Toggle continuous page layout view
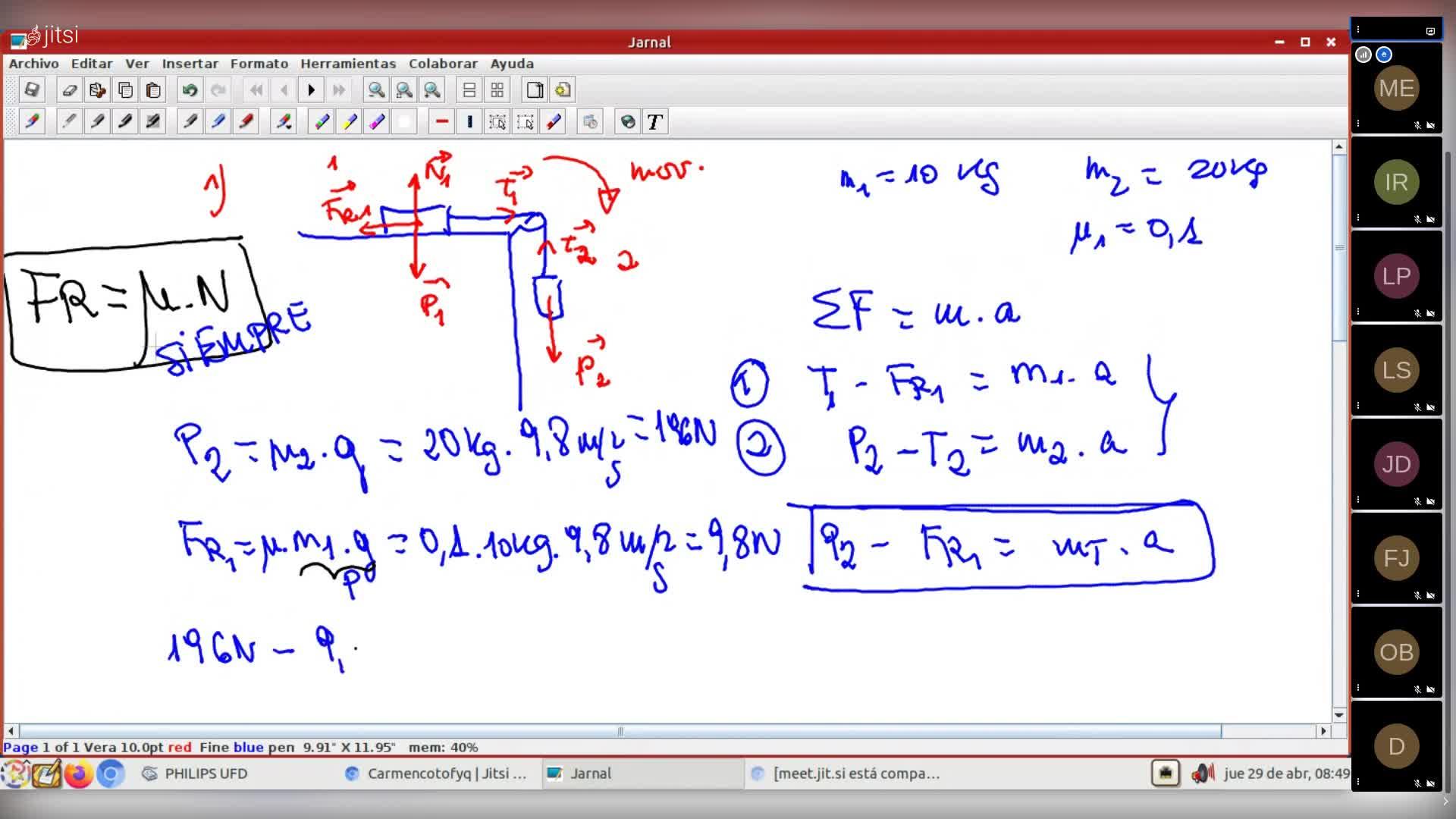The width and height of the screenshot is (1456, 819). coord(469,90)
